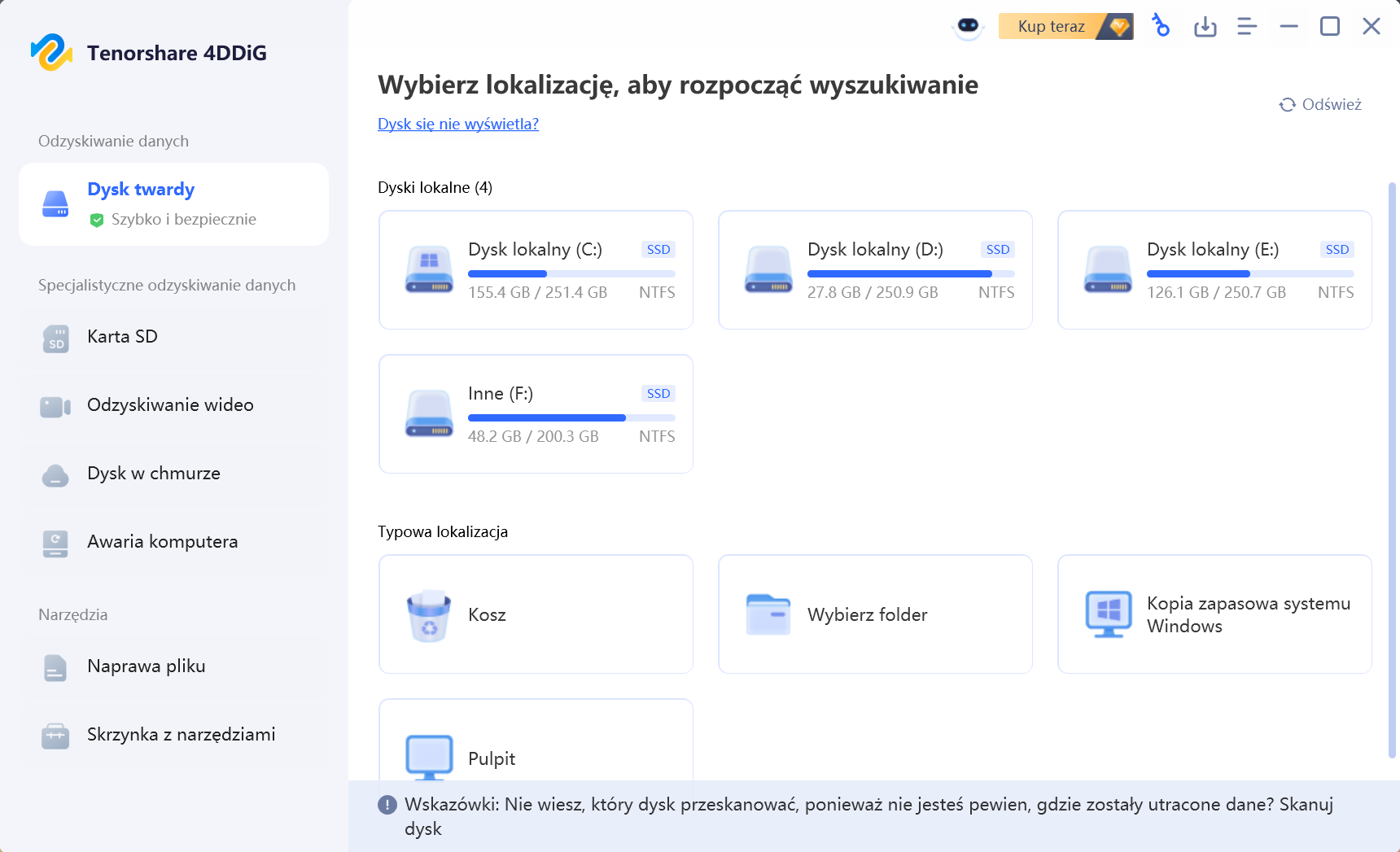Click the video camera icon
The height and width of the screenshot is (852, 1400).
pyautogui.click(x=55, y=407)
